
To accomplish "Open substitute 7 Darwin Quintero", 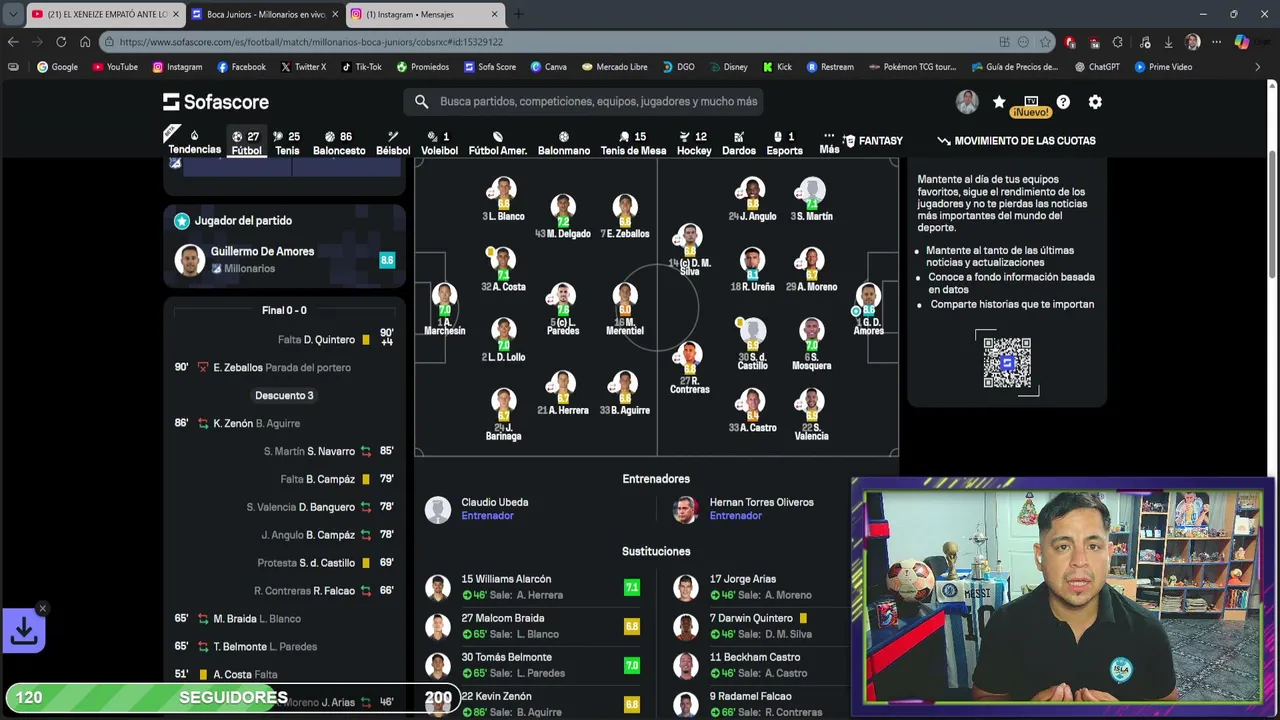I will [759, 626].
